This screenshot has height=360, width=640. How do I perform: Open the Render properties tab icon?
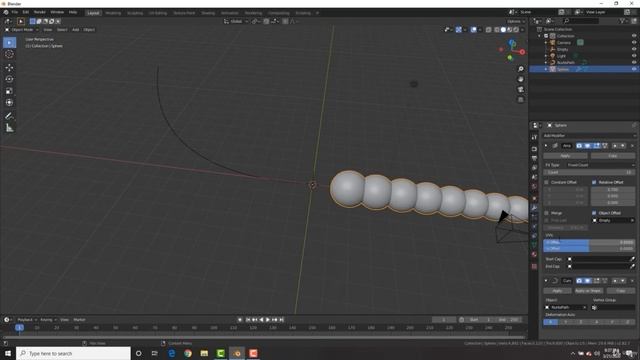(534, 149)
